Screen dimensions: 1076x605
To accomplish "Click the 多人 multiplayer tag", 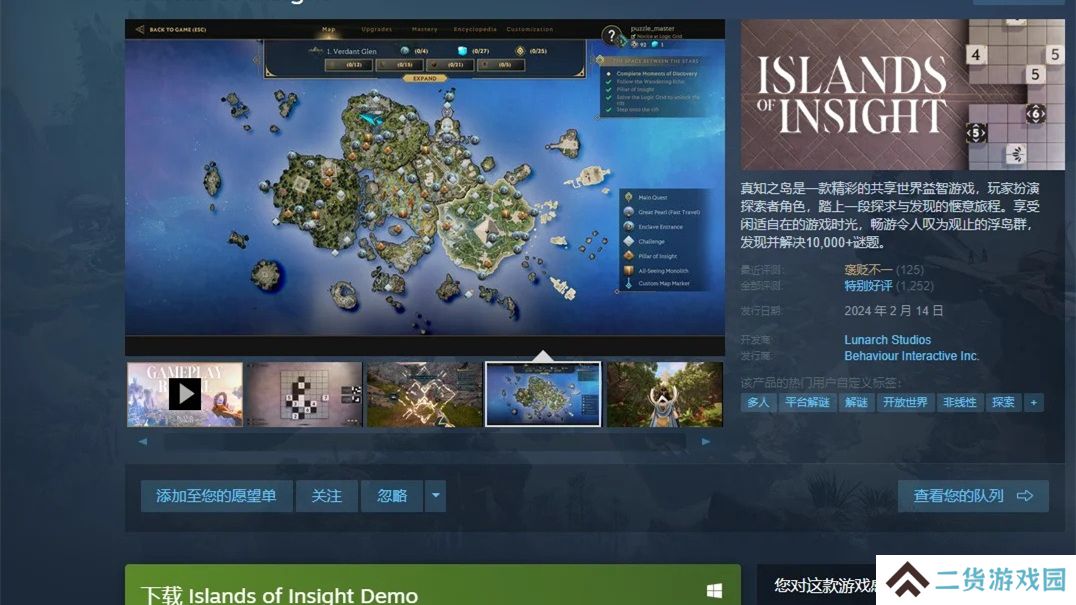I will (x=758, y=403).
